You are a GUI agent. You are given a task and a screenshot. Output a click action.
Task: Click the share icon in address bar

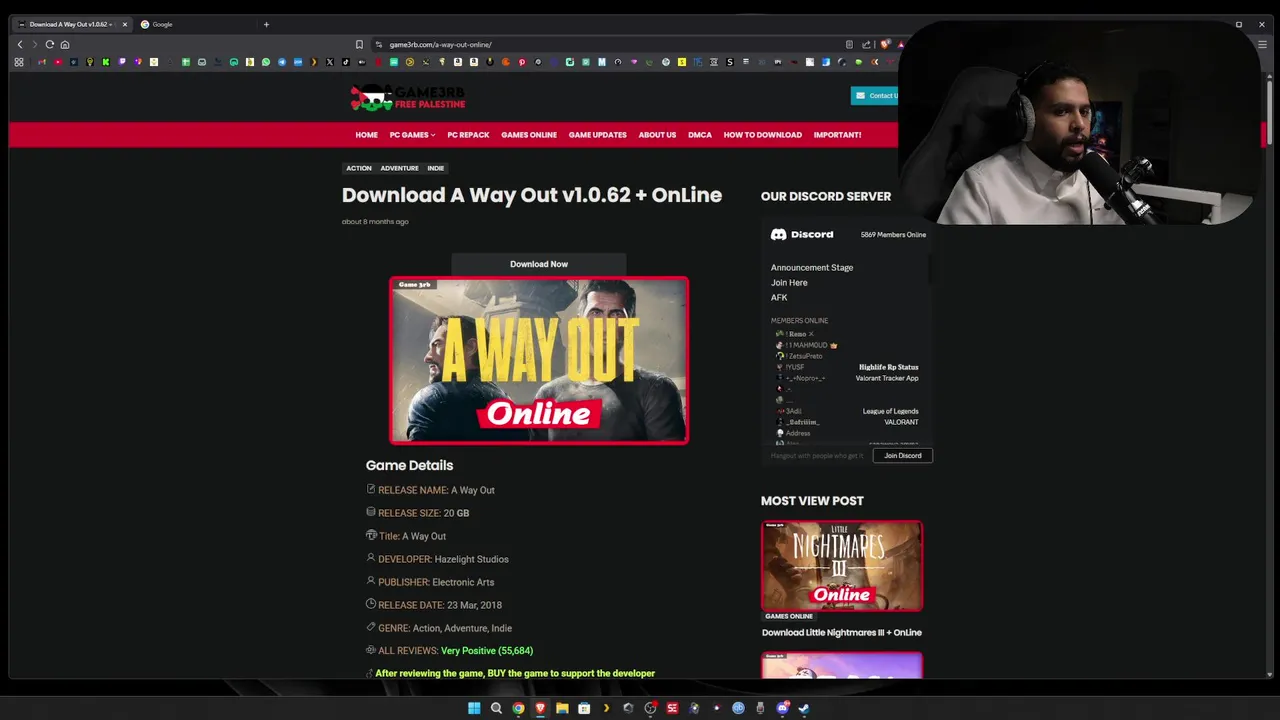866,44
